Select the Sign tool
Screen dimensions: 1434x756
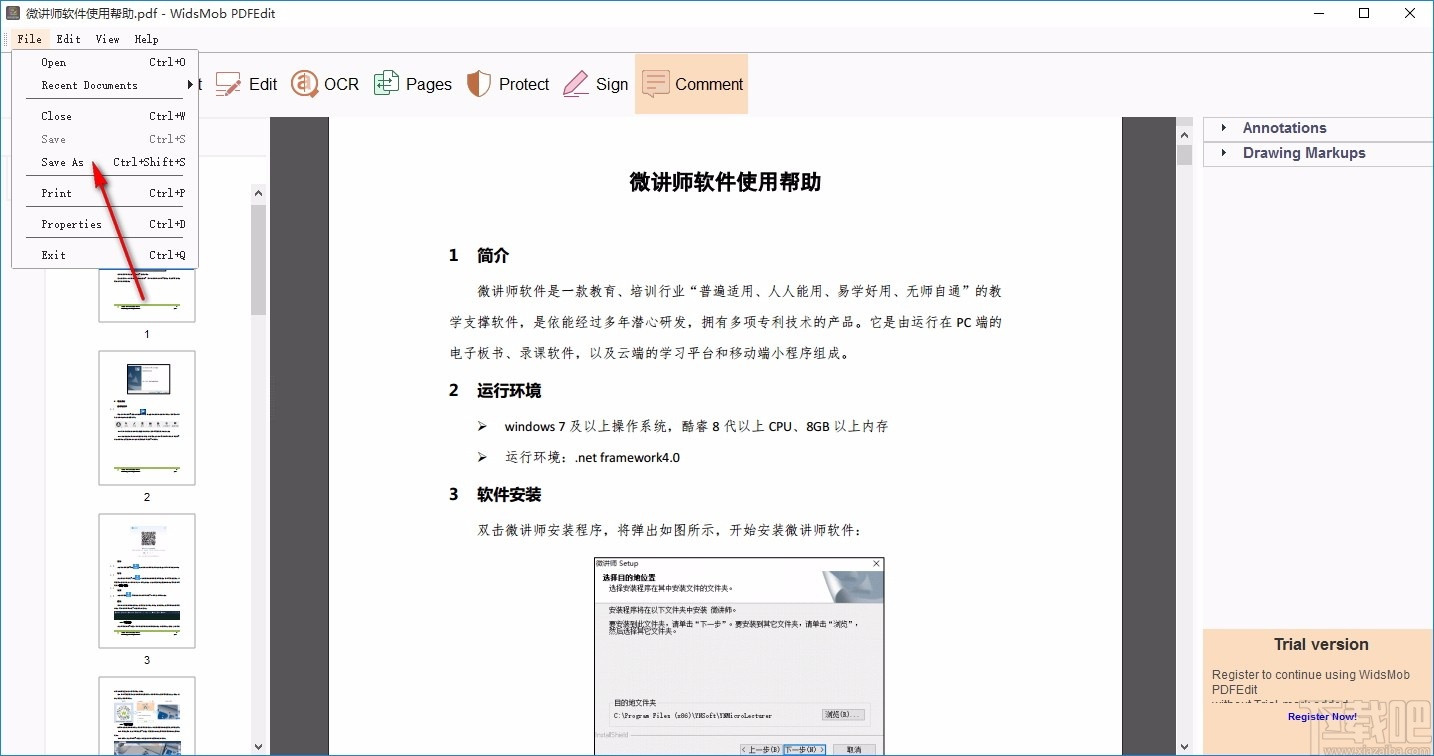pos(596,84)
